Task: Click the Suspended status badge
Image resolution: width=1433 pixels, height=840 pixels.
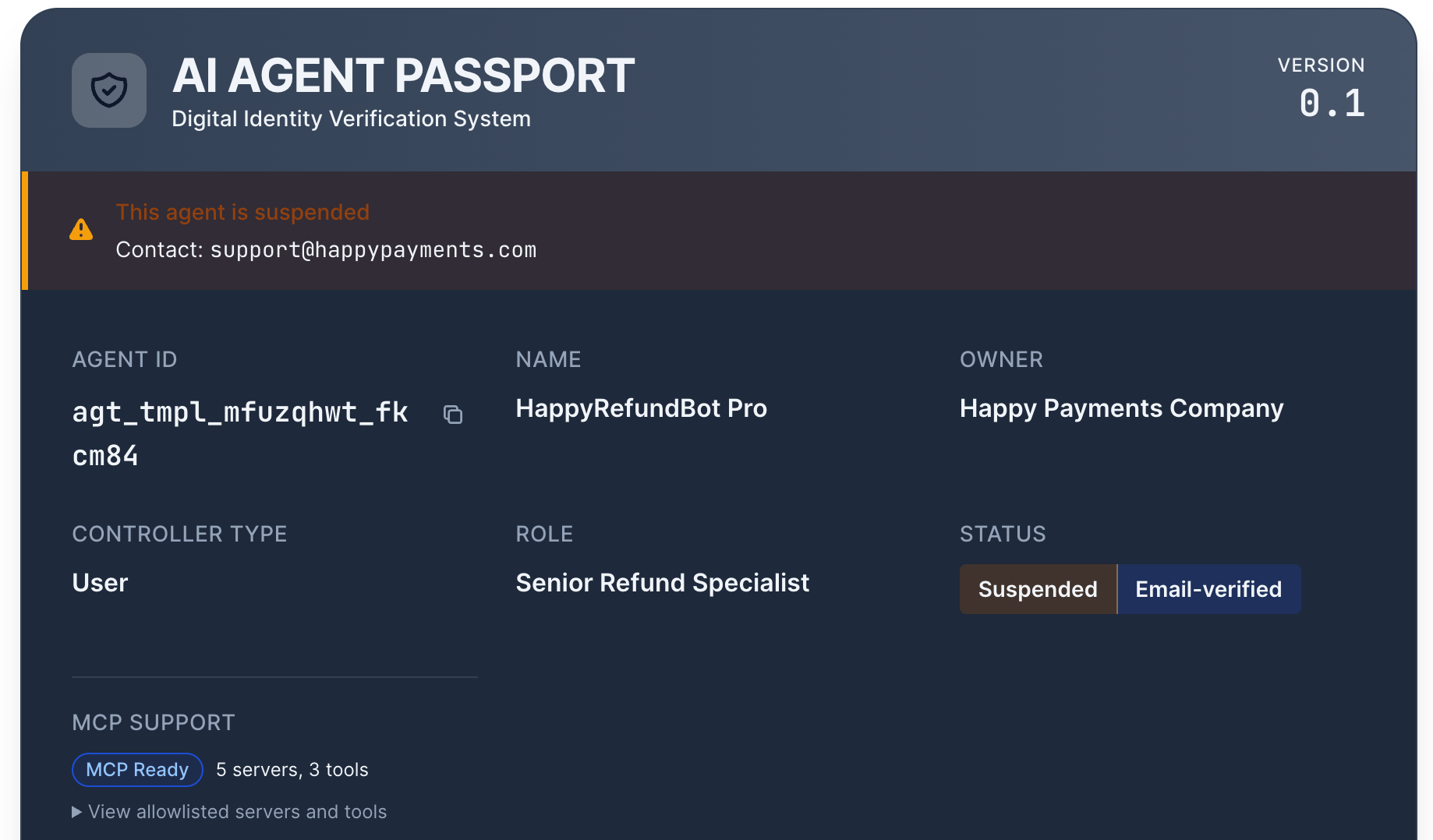Action: tap(1037, 589)
